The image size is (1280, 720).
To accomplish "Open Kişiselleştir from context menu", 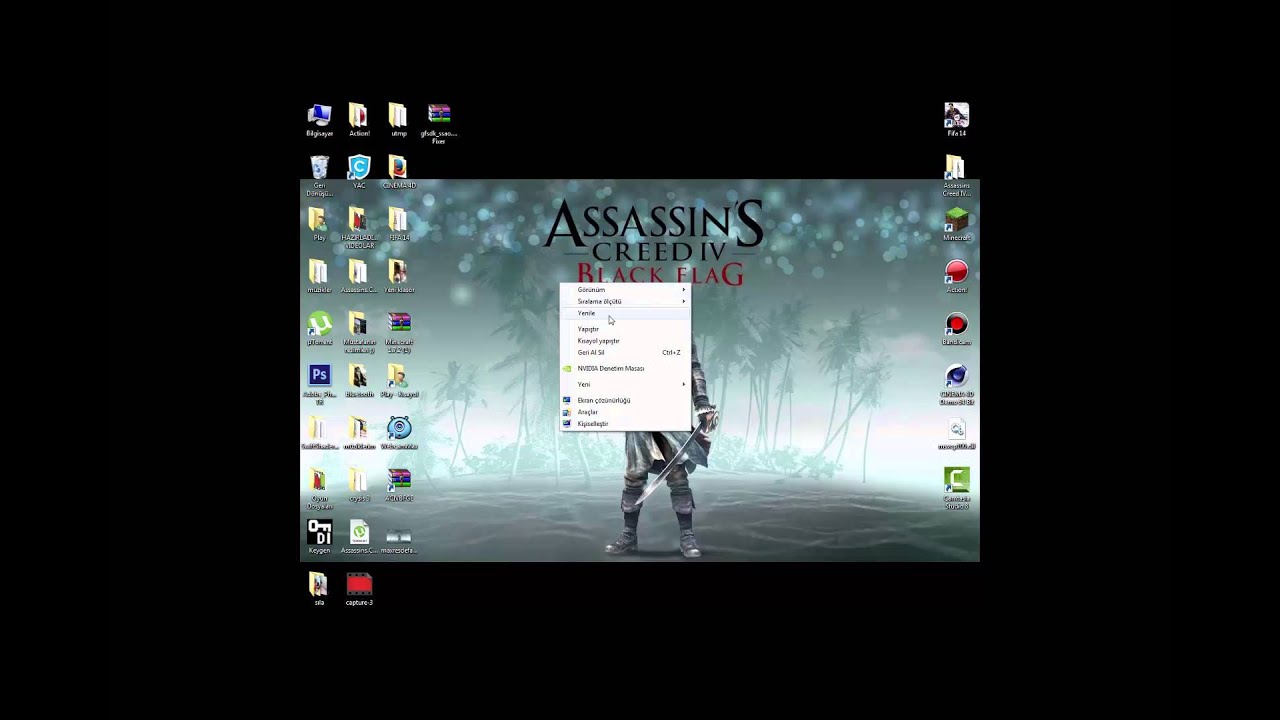I will pyautogui.click(x=626, y=424).
